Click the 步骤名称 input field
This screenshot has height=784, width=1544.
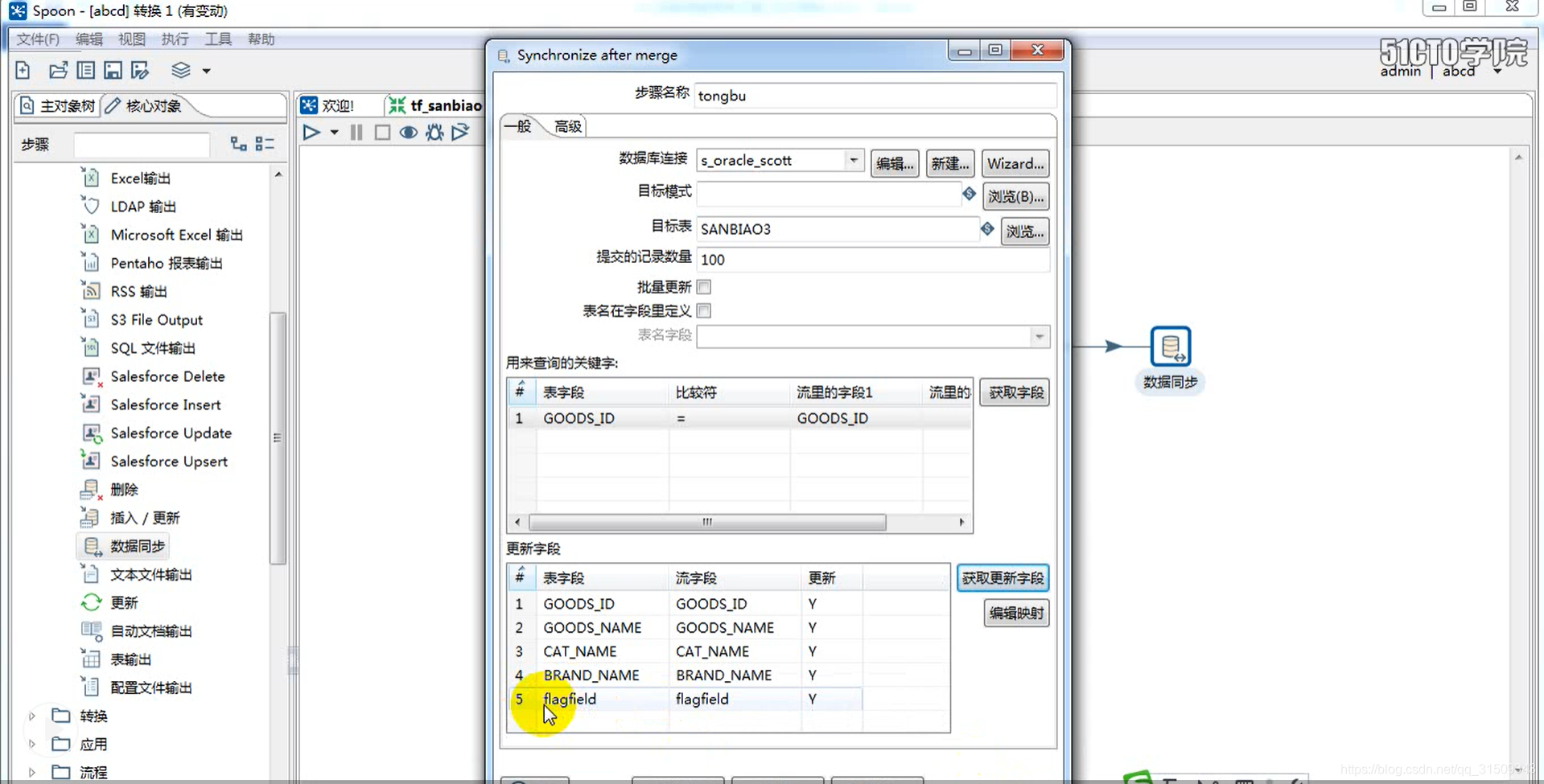click(x=875, y=96)
